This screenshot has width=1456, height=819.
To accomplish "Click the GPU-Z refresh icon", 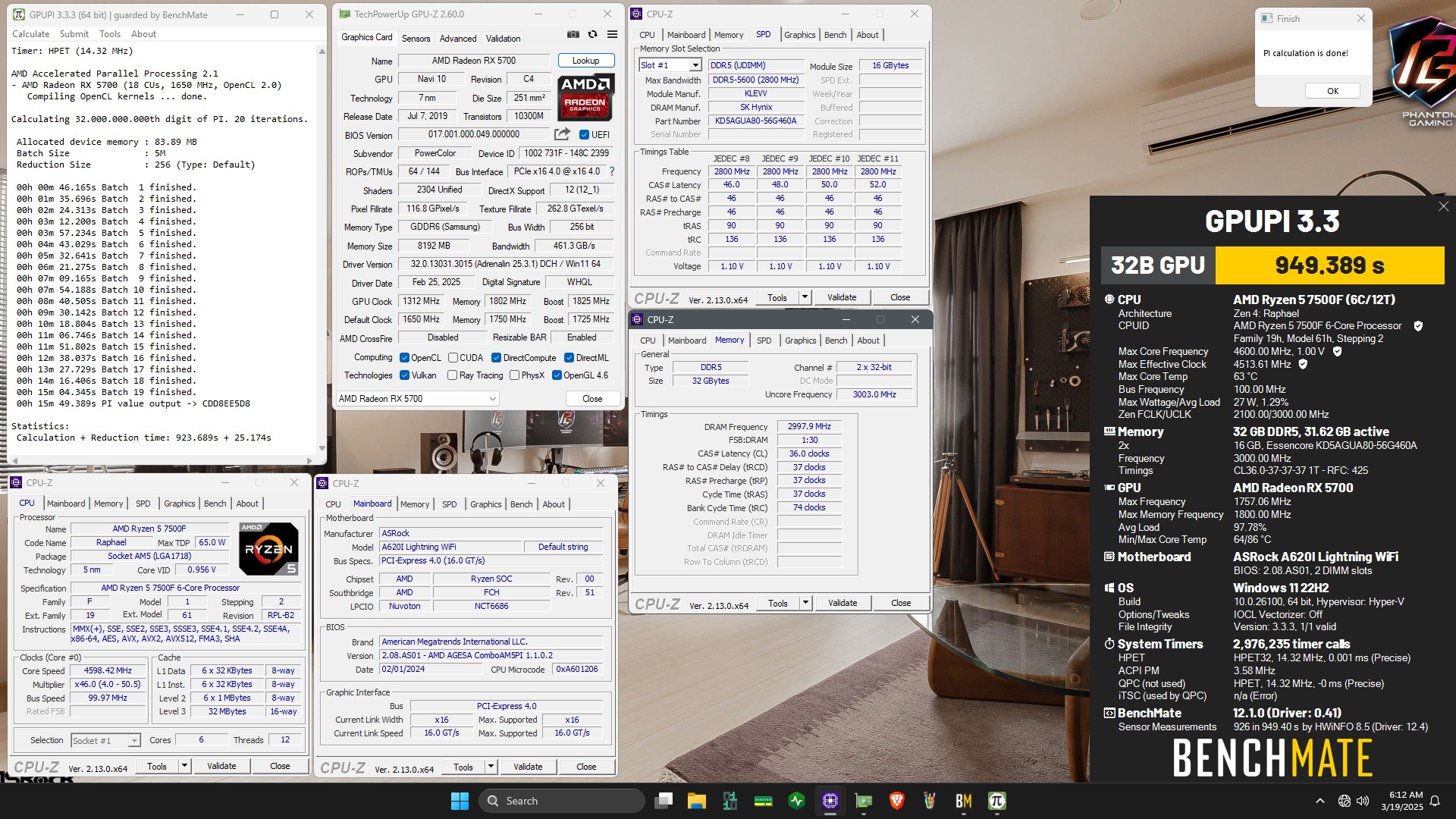I will 592,35.
